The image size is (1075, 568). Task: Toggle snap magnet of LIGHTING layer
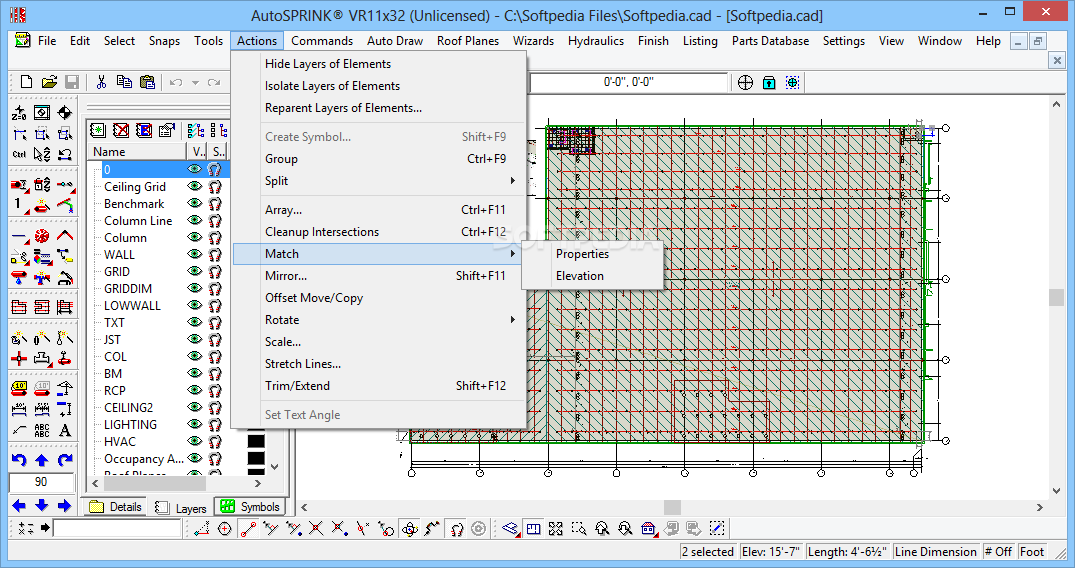pos(215,425)
